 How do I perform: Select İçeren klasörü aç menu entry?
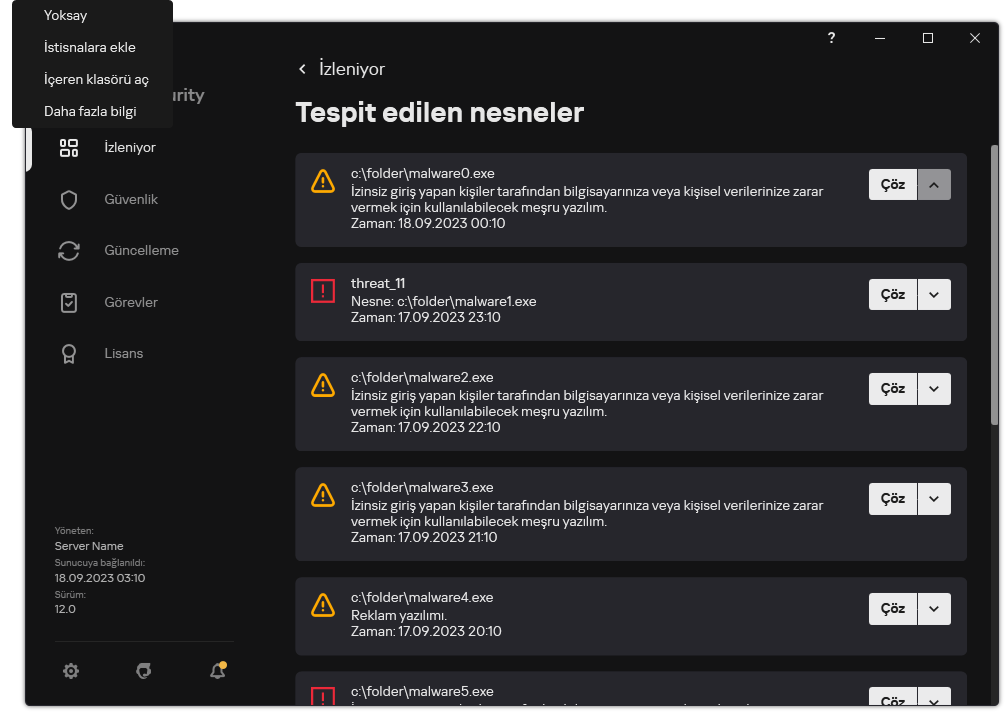[96, 79]
